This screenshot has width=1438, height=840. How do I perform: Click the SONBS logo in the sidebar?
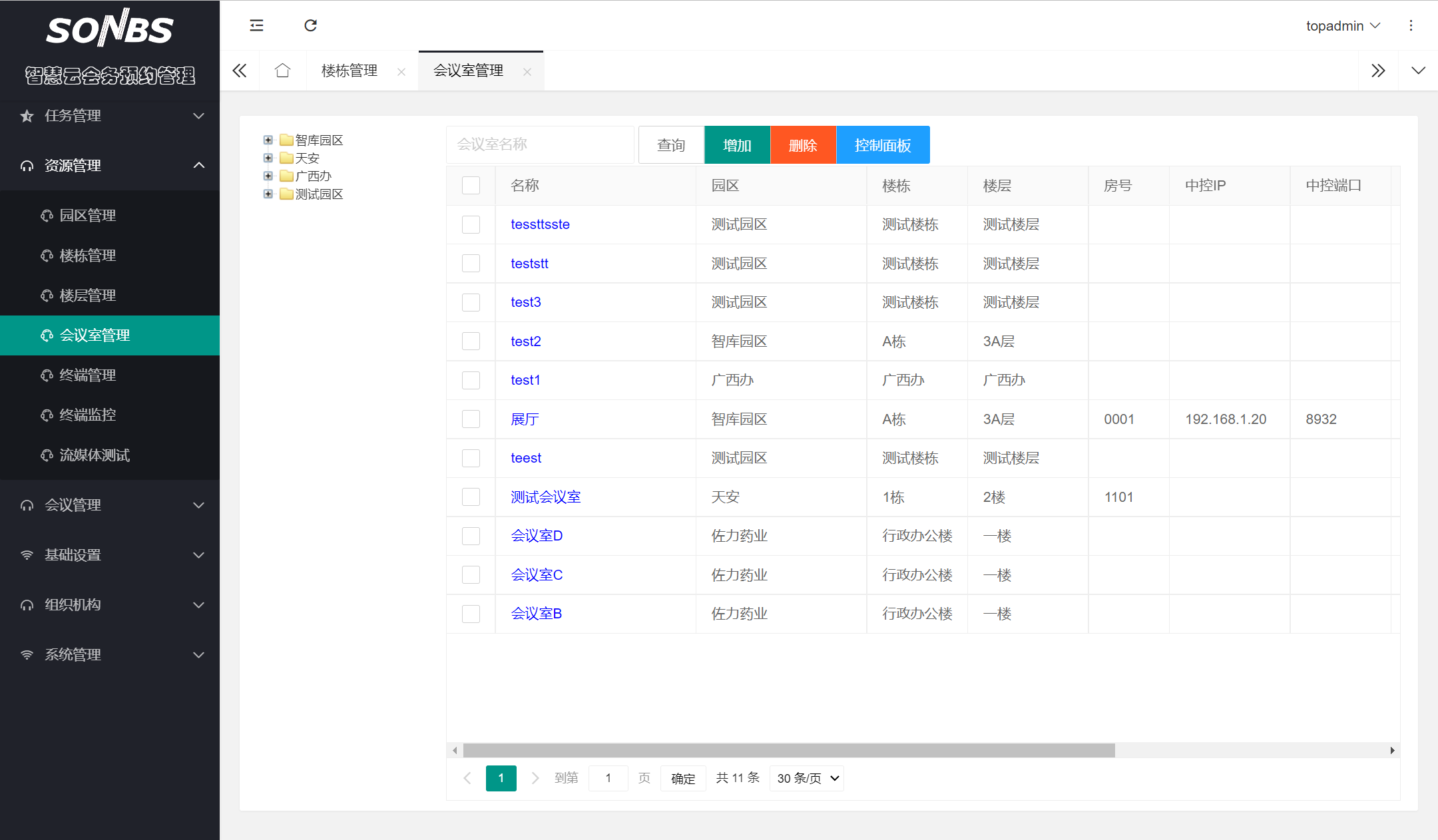click(x=110, y=27)
